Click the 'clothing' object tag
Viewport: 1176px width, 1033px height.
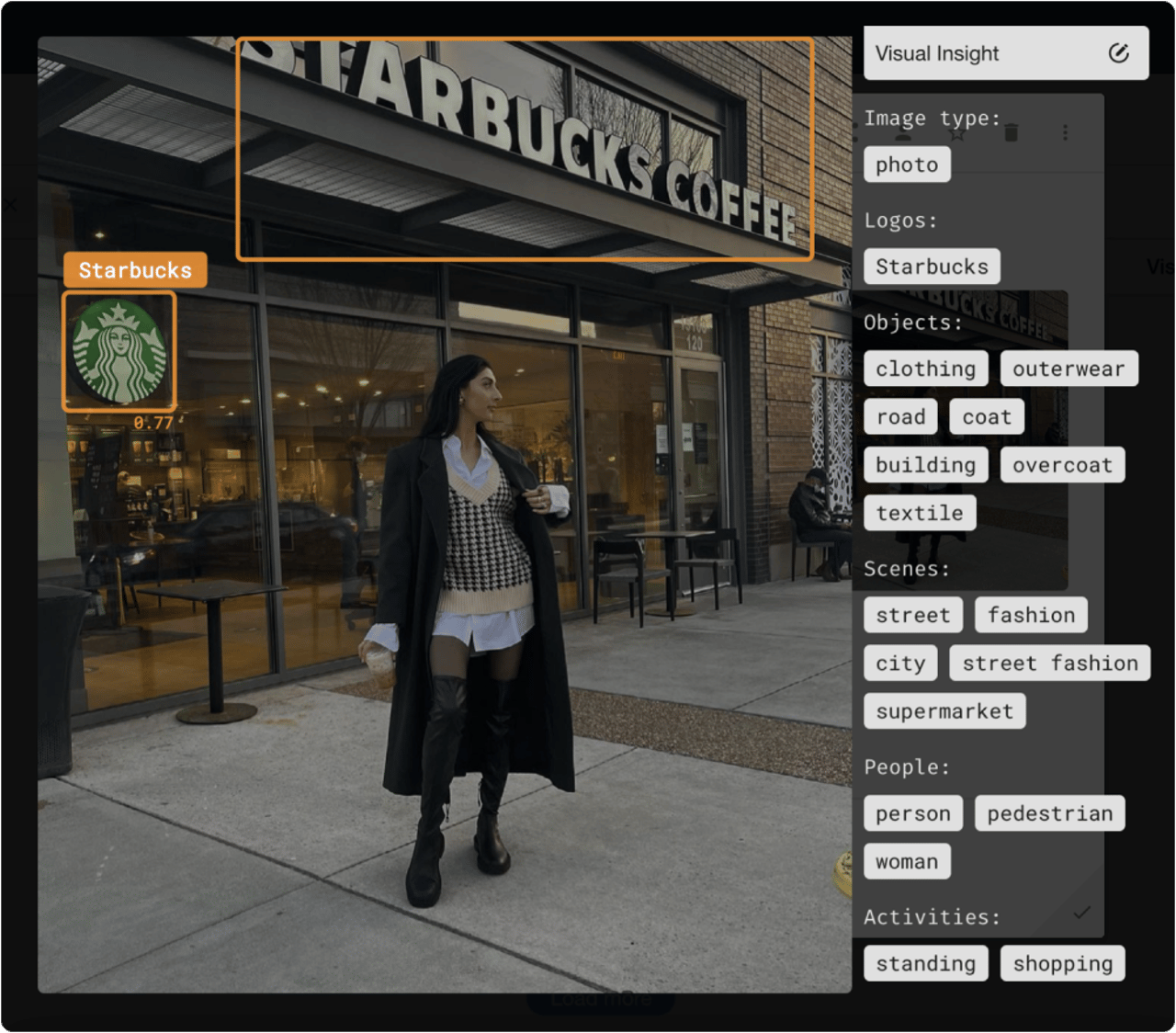(x=925, y=369)
